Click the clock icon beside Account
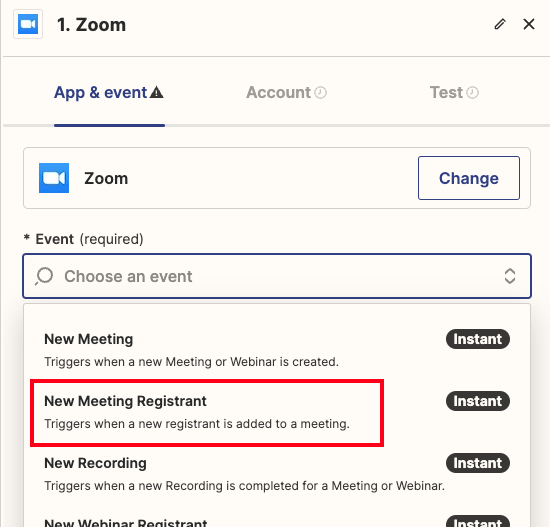 coord(320,93)
